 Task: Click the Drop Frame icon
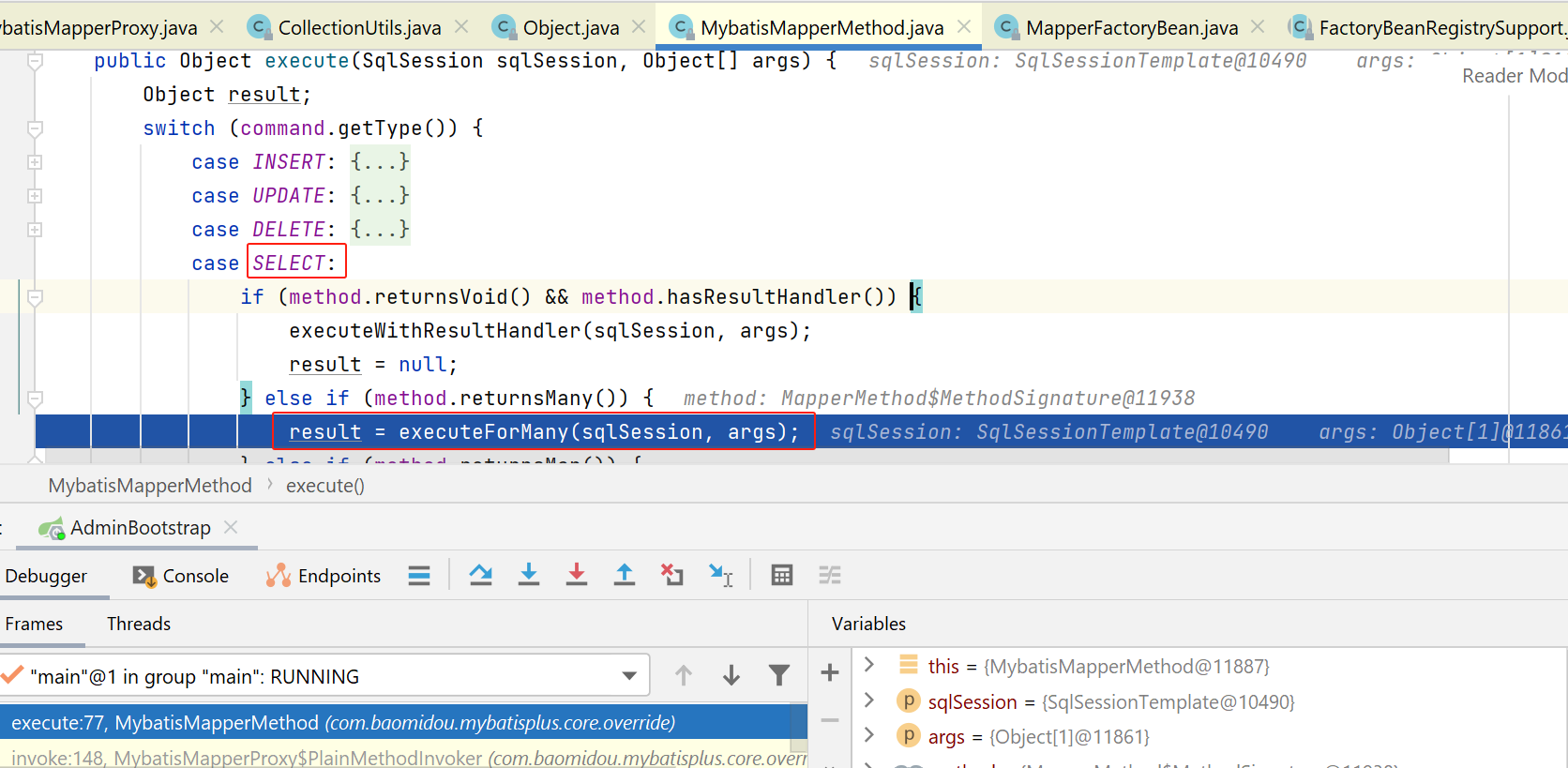(671, 575)
